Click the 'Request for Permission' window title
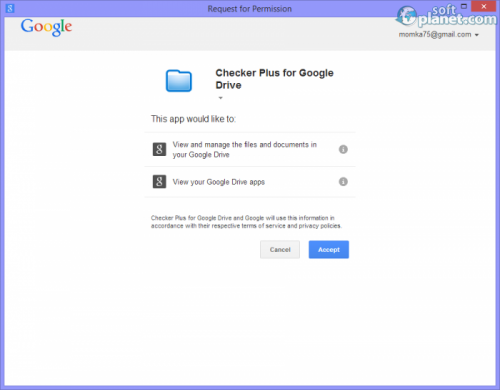 [249, 9]
